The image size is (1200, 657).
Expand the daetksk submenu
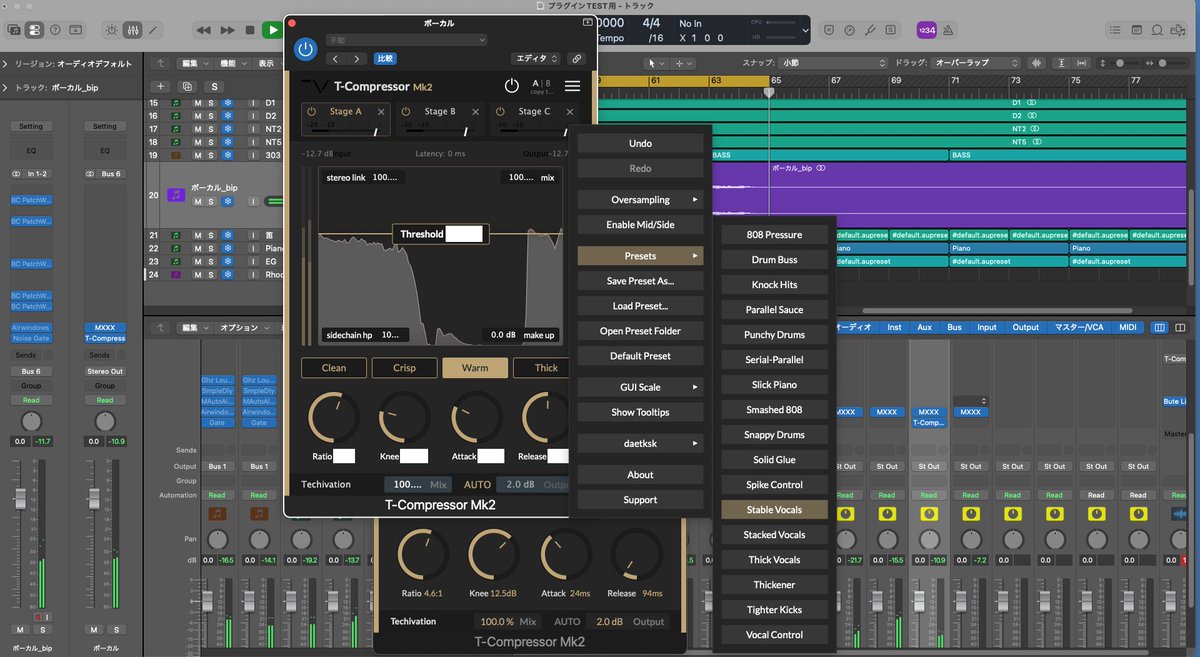[640, 443]
